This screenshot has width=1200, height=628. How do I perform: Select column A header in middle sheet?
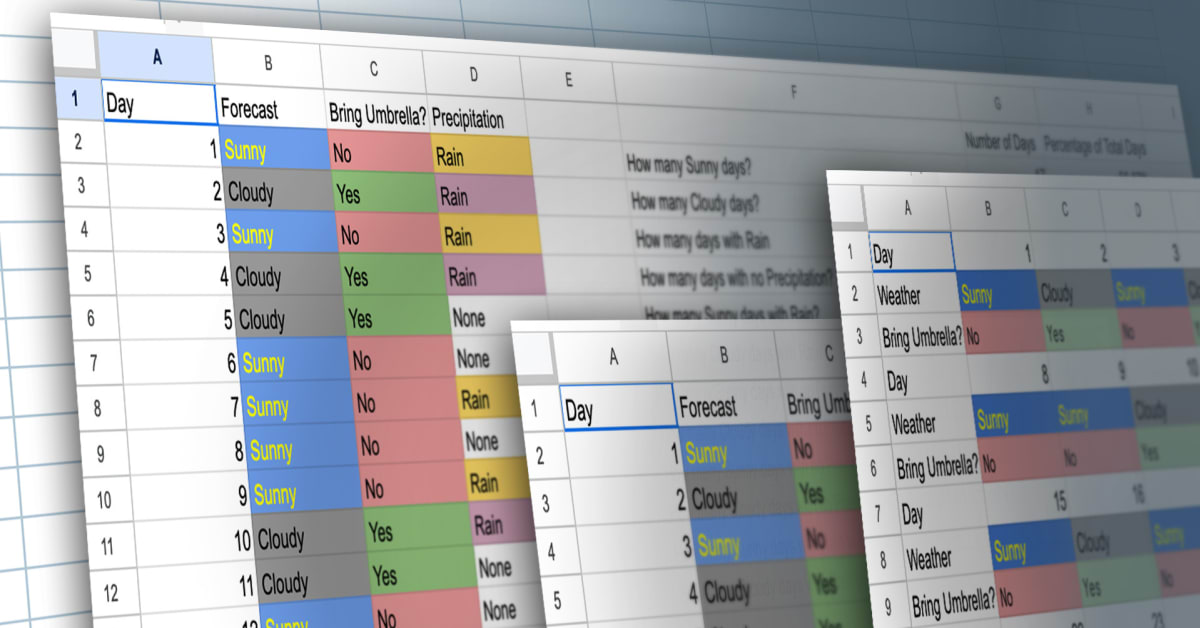pos(613,355)
